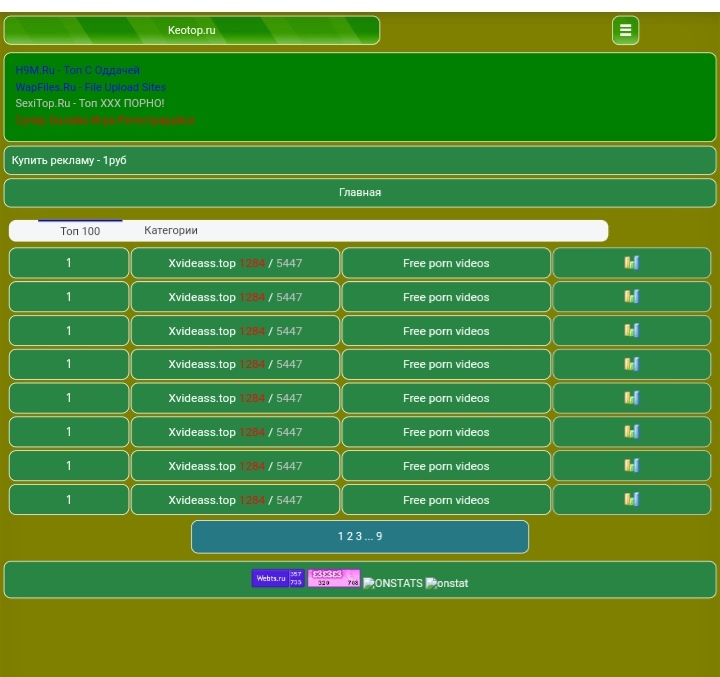Screen dimensions: 720x677
Task: Go to page 2 in pagination
Action: [x=349, y=536]
